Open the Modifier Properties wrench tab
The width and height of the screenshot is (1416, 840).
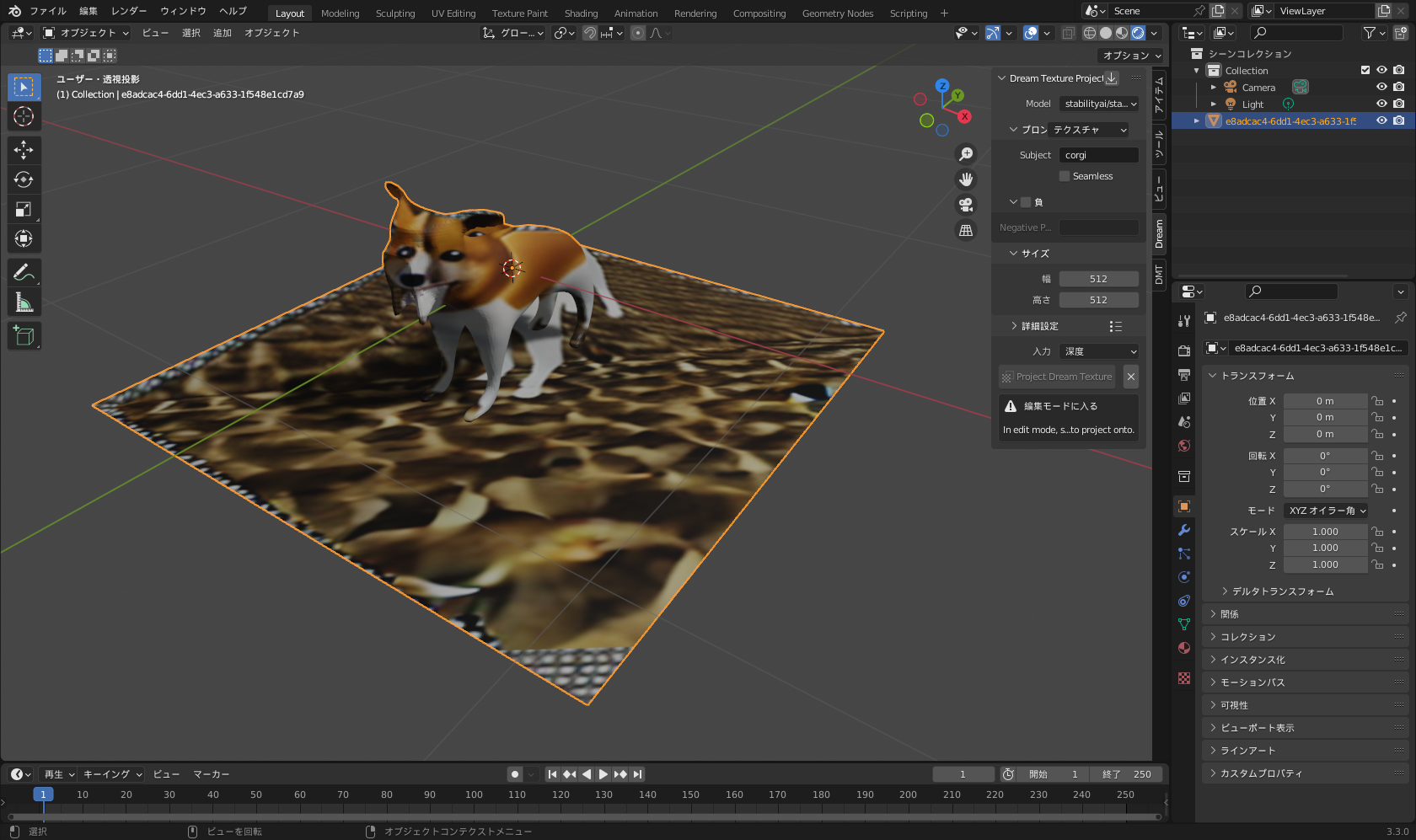click(x=1183, y=530)
